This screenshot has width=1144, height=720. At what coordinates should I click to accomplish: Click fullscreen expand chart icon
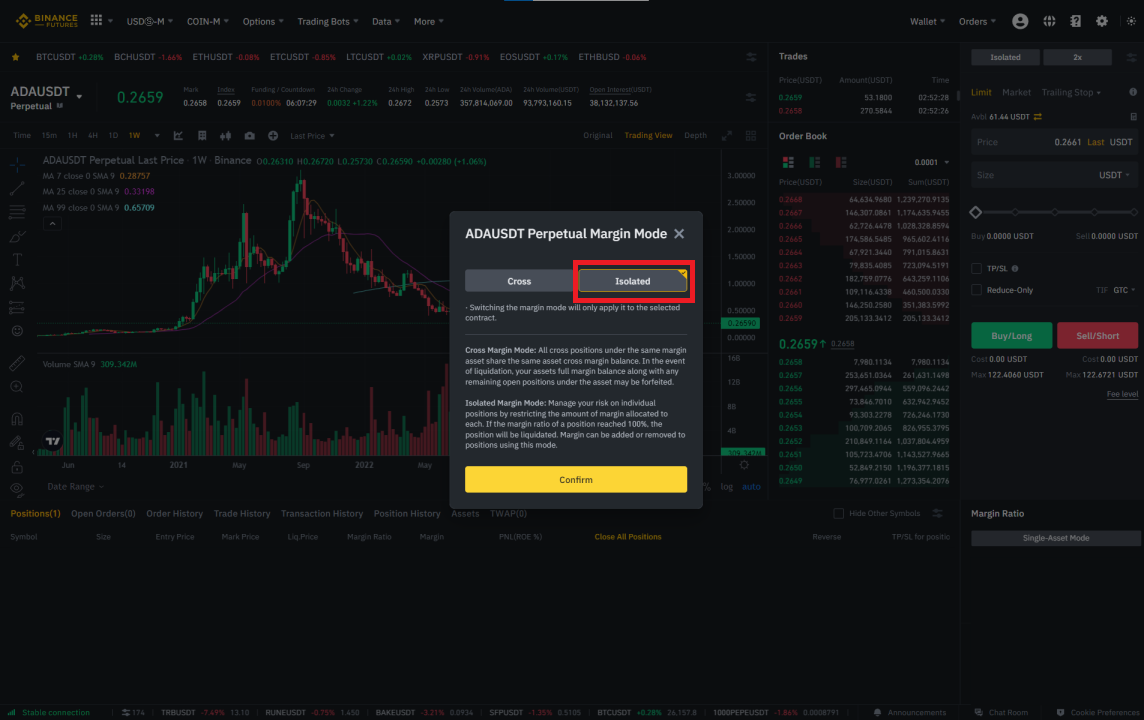coord(727,136)
